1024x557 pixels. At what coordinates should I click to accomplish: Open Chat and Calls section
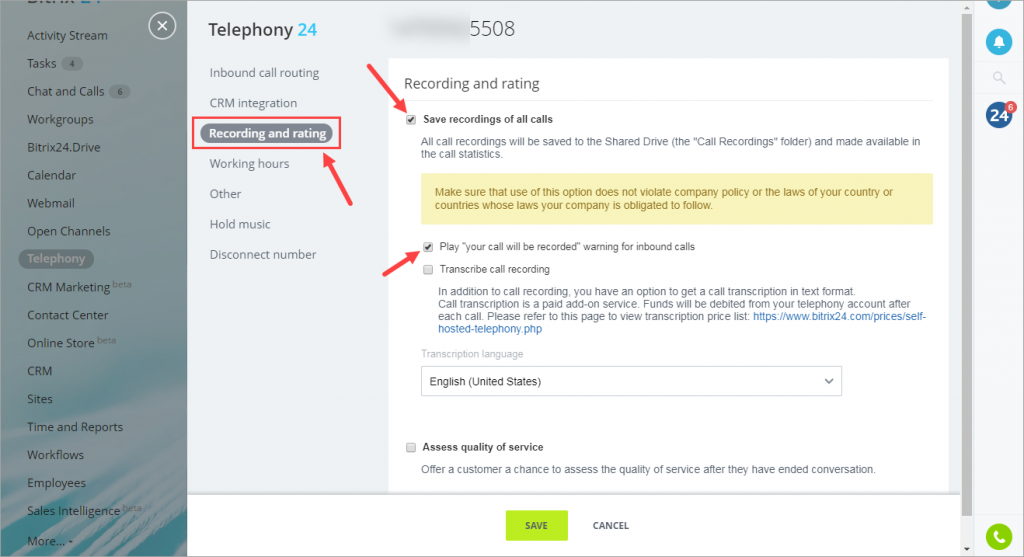(x=65, y=91)
